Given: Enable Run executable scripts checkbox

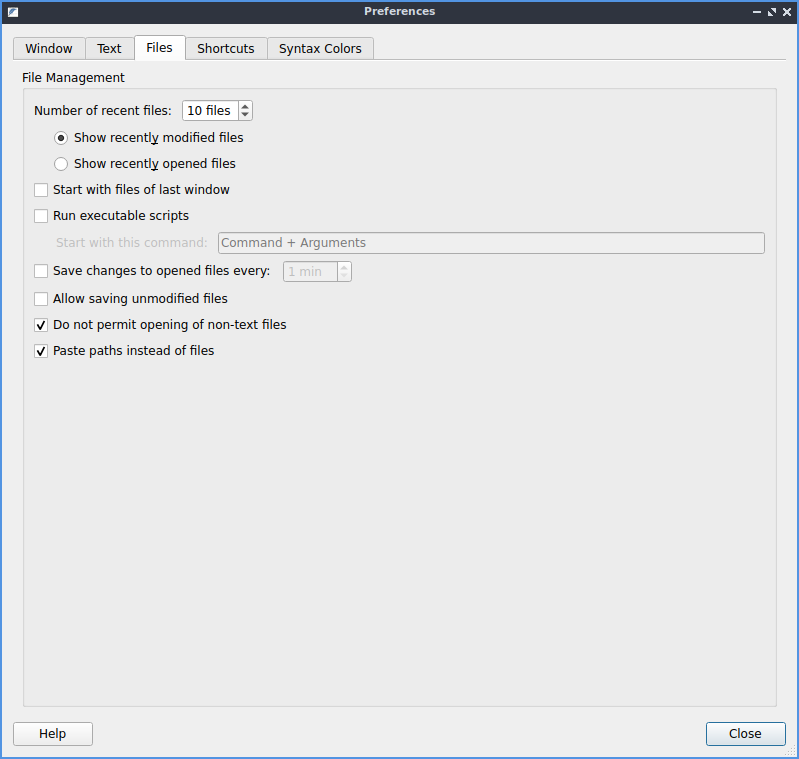Looking at the screenshot, I should click(41, 216).
